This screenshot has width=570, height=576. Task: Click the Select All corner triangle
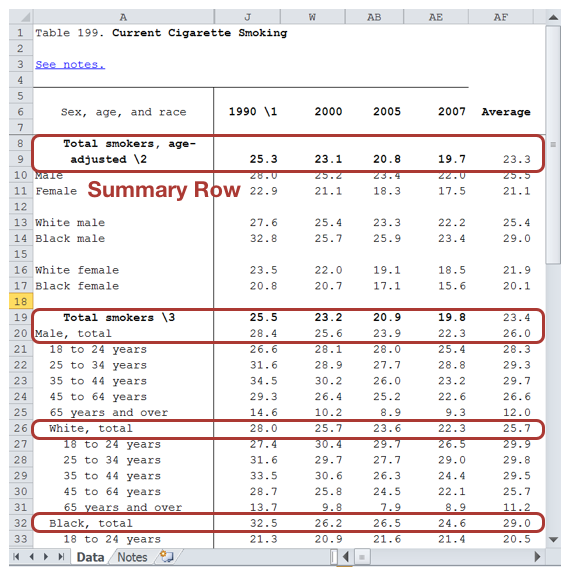coord(22,17)
